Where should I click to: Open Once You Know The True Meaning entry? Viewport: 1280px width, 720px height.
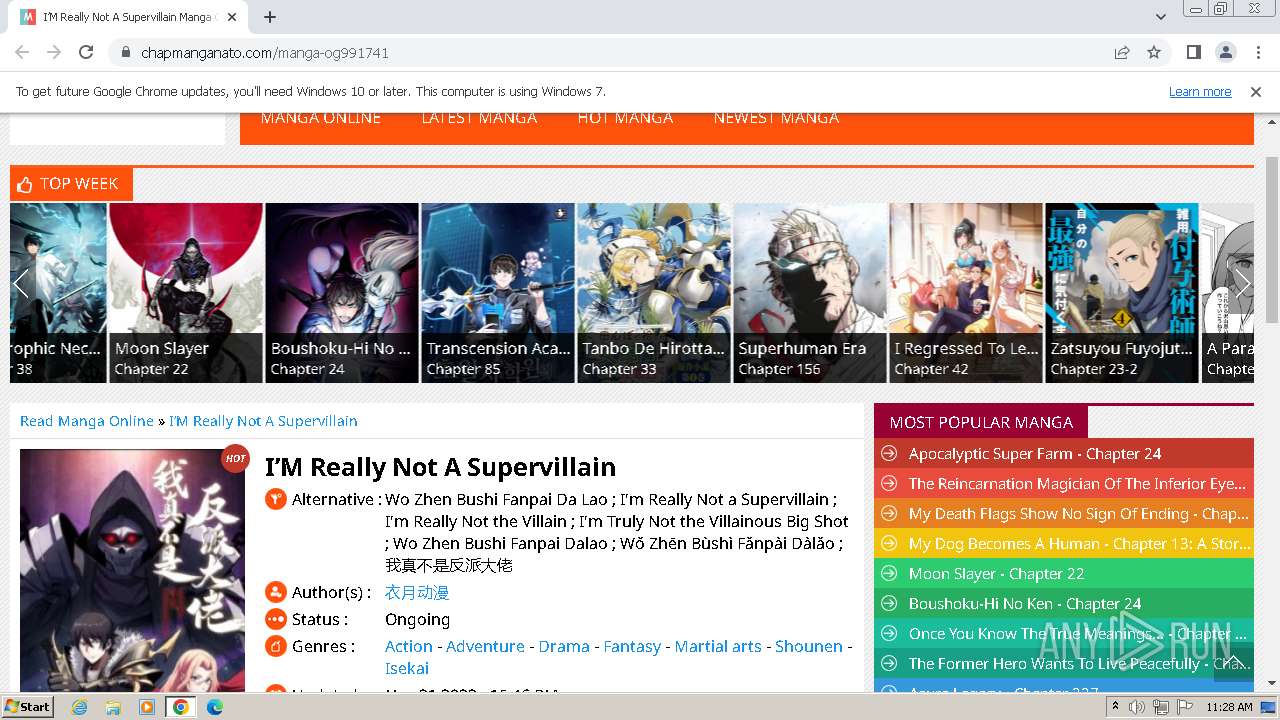point(1078,634)
